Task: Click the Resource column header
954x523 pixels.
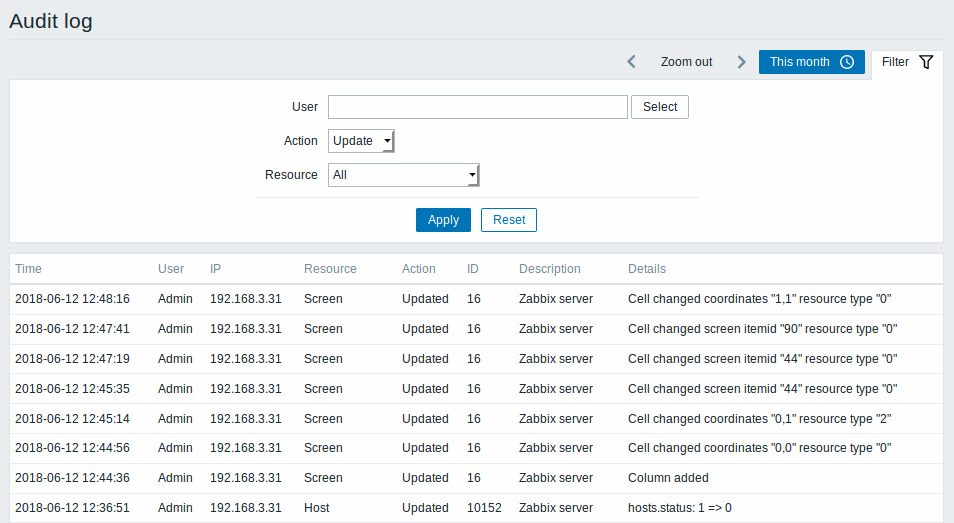Action: 330,269
